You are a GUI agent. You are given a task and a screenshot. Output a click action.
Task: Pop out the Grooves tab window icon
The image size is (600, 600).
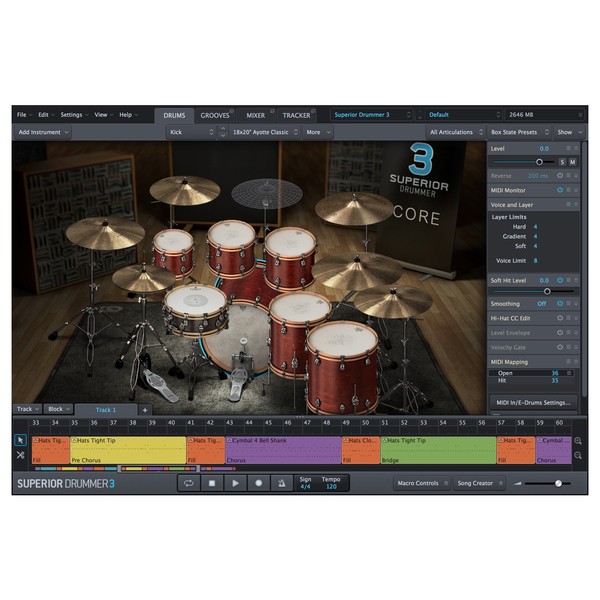[x=232, y=111]
